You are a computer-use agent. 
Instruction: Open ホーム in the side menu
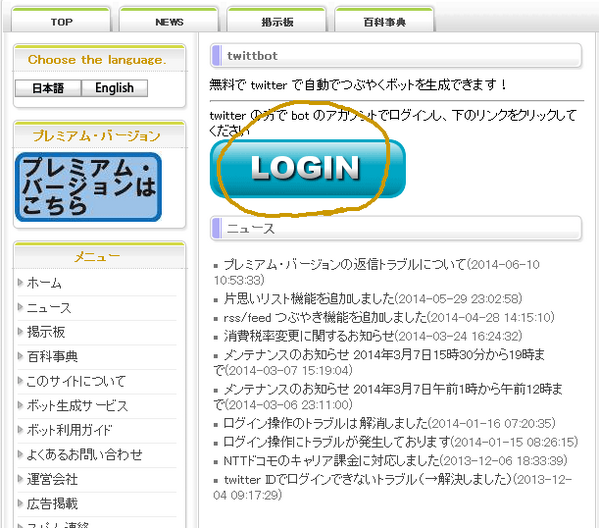click(44, 283)
